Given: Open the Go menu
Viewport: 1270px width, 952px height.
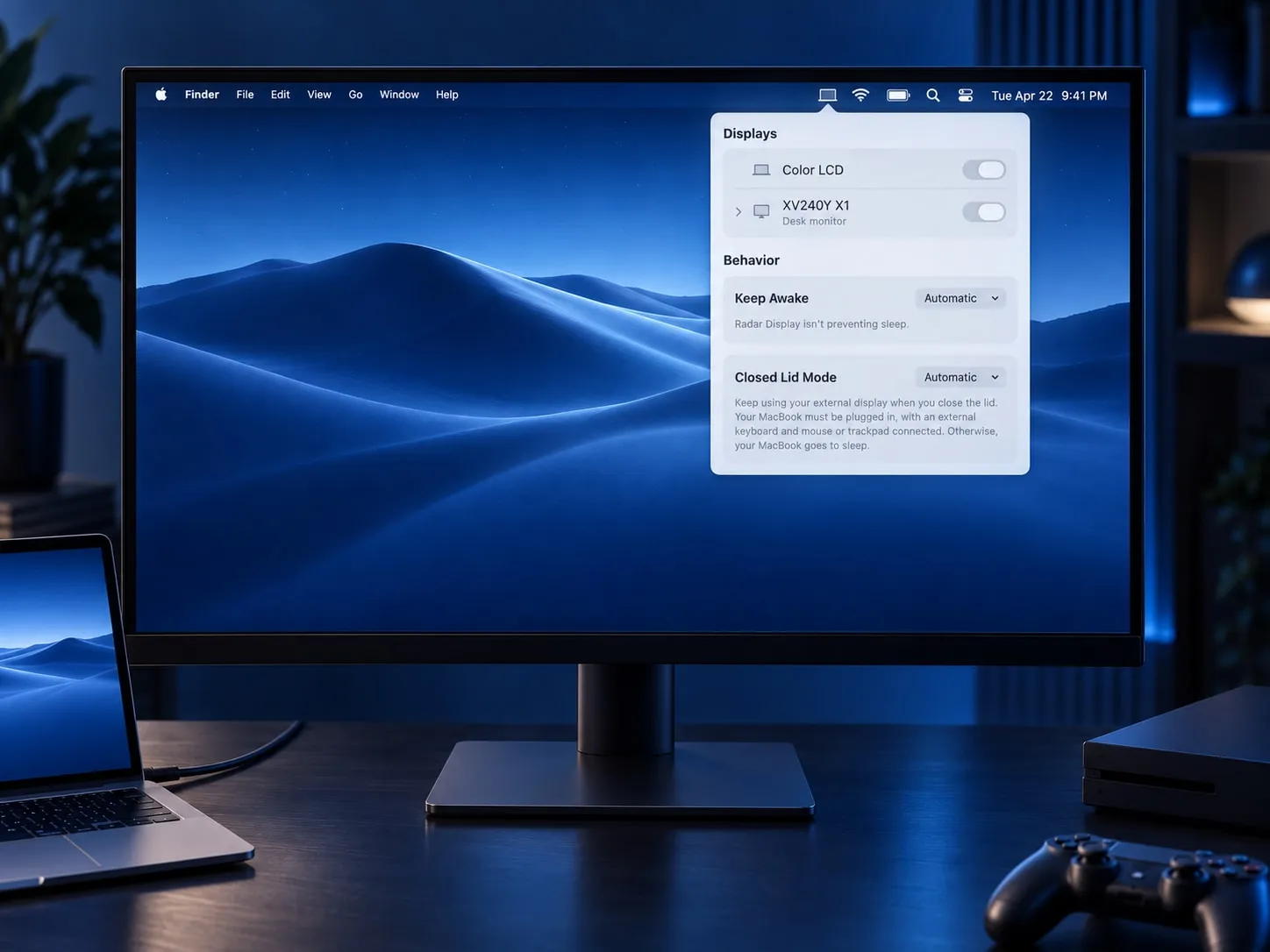Looking at the screenshot, I should click(355, 95).
